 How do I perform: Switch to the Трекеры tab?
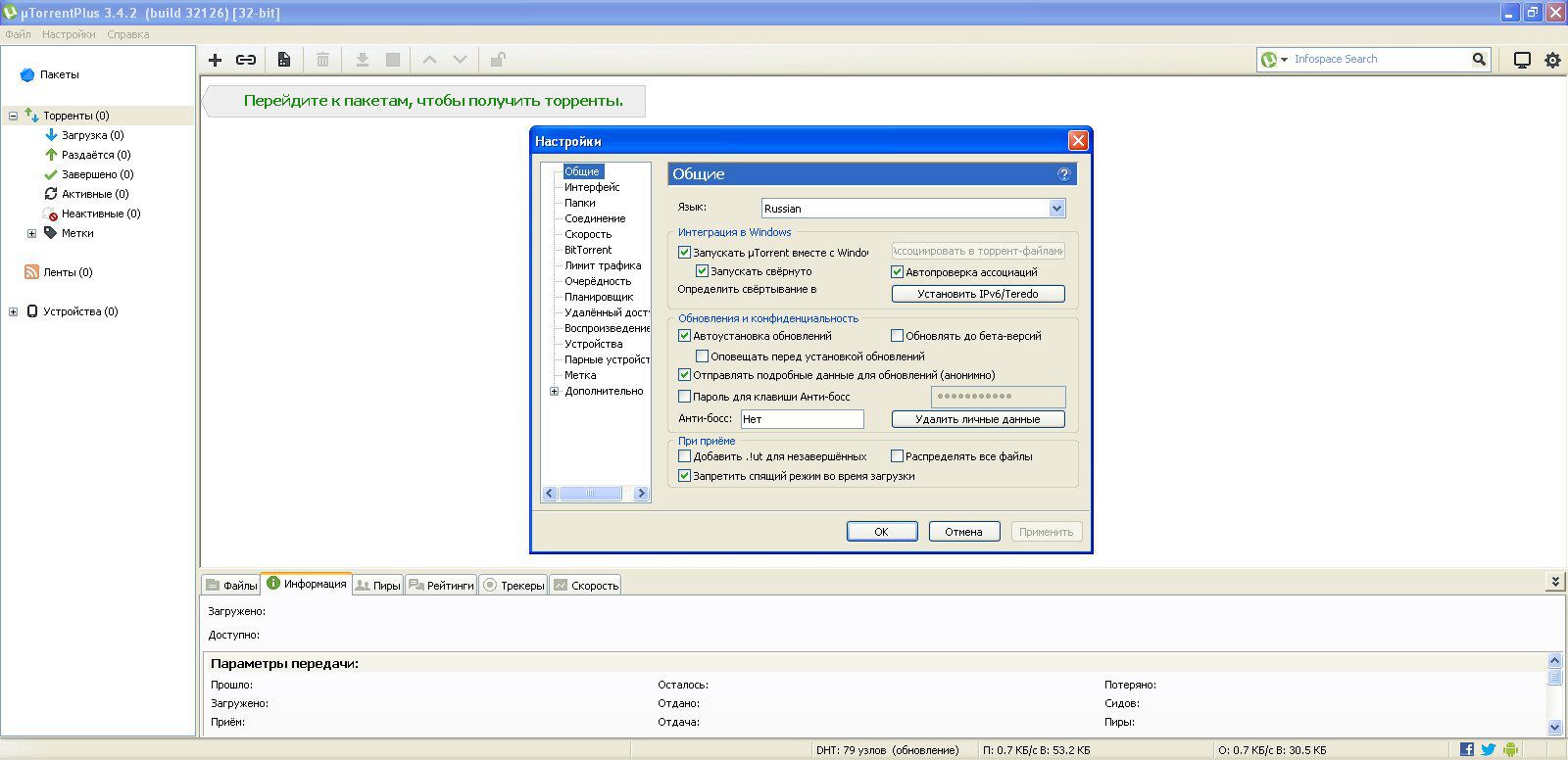[x=514, y=586]
